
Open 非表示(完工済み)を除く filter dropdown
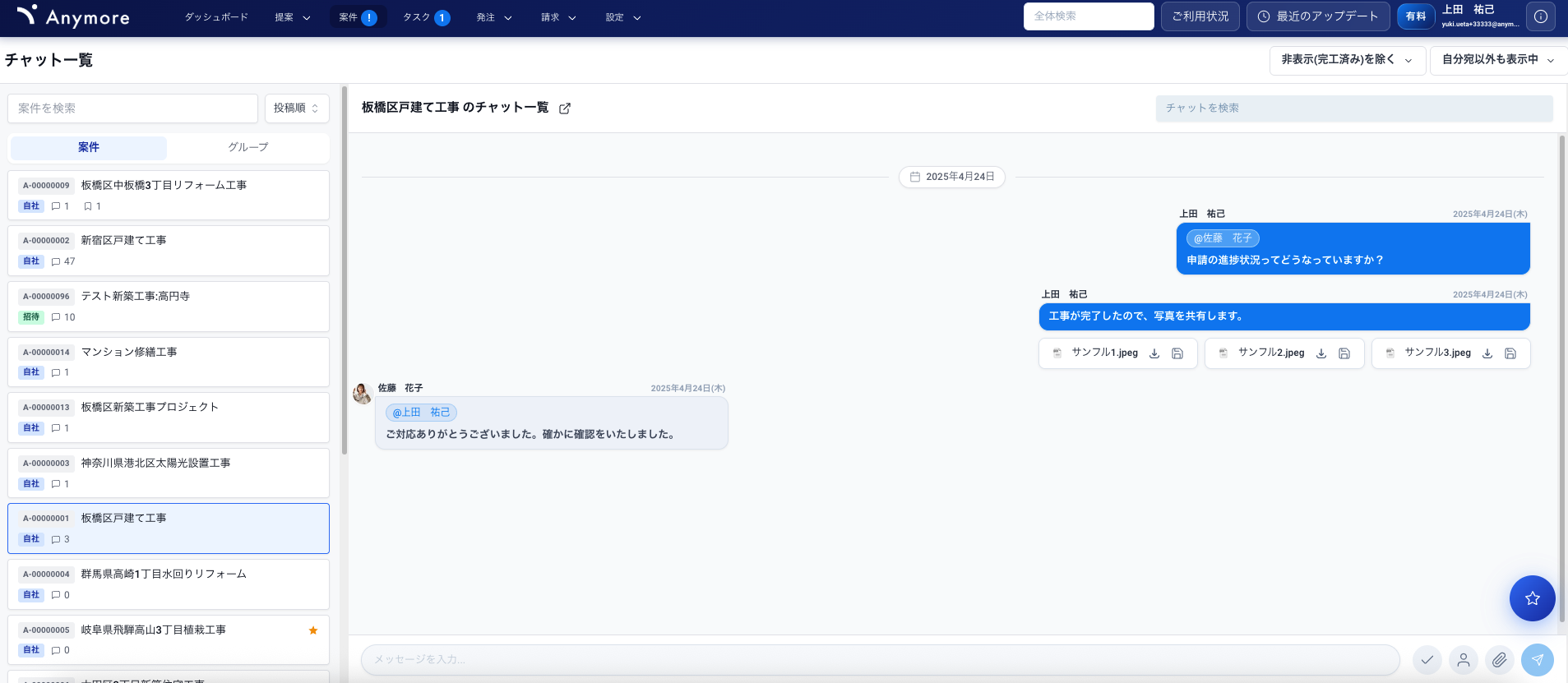click(x=1348, y=60)
